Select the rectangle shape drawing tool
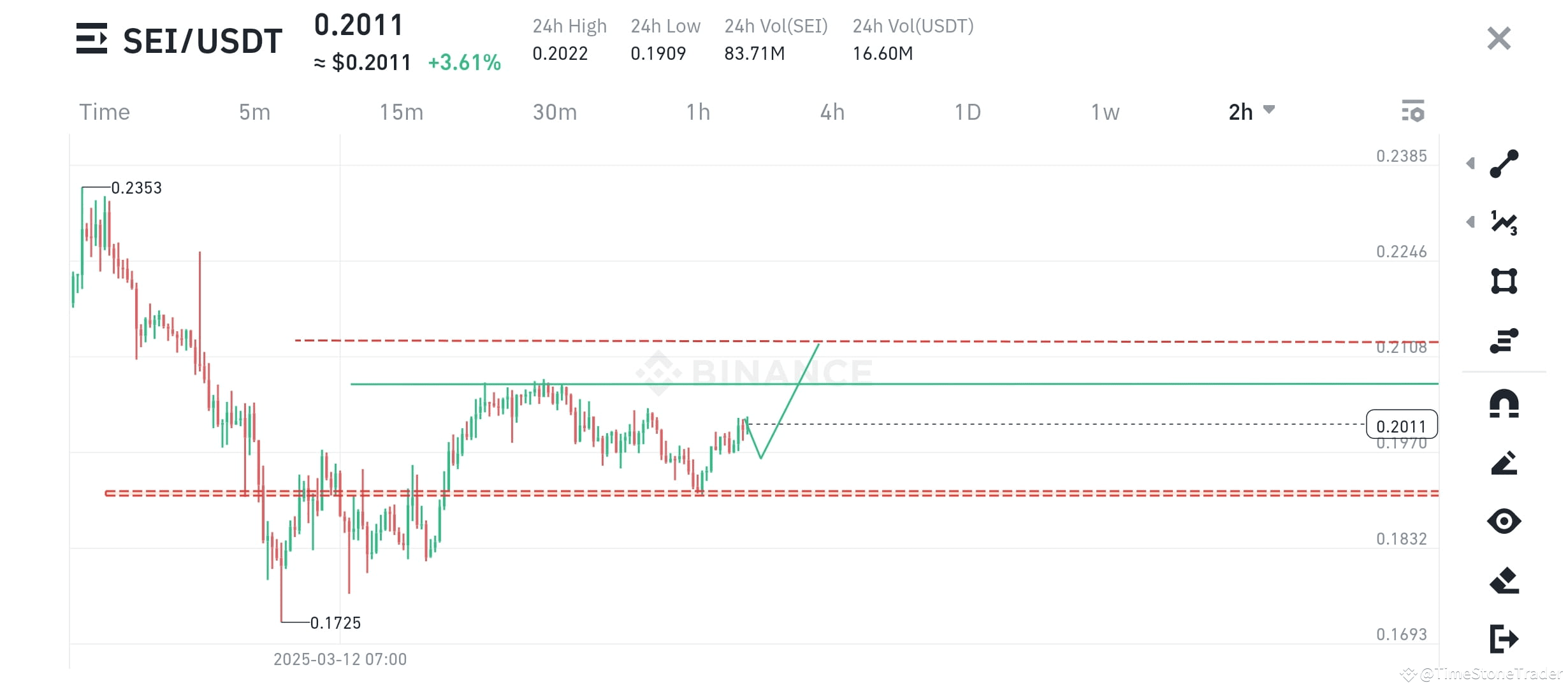Screen dimensions: 1568x688 1506,280
